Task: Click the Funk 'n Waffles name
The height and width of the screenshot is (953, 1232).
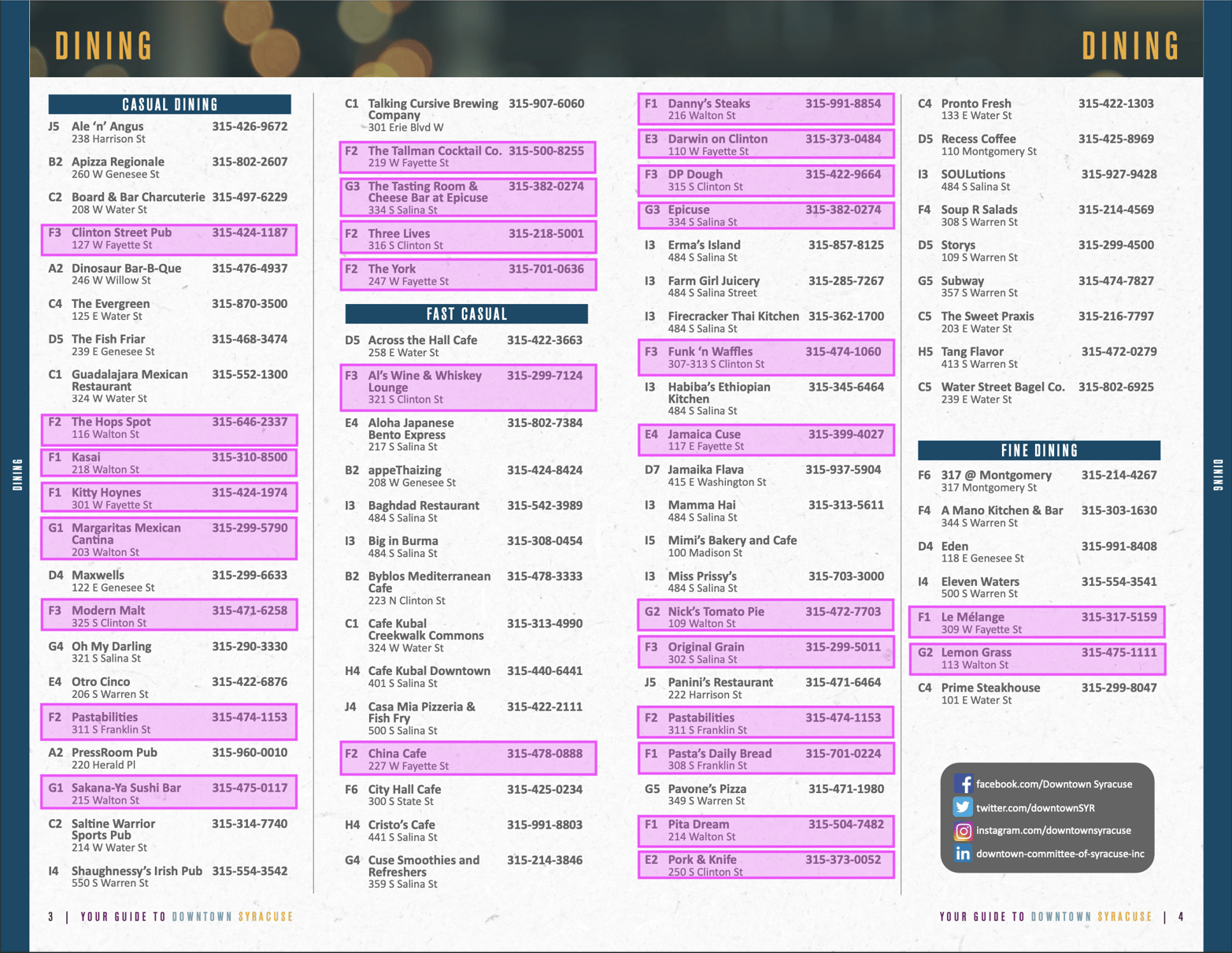Action: pos(710,351)
